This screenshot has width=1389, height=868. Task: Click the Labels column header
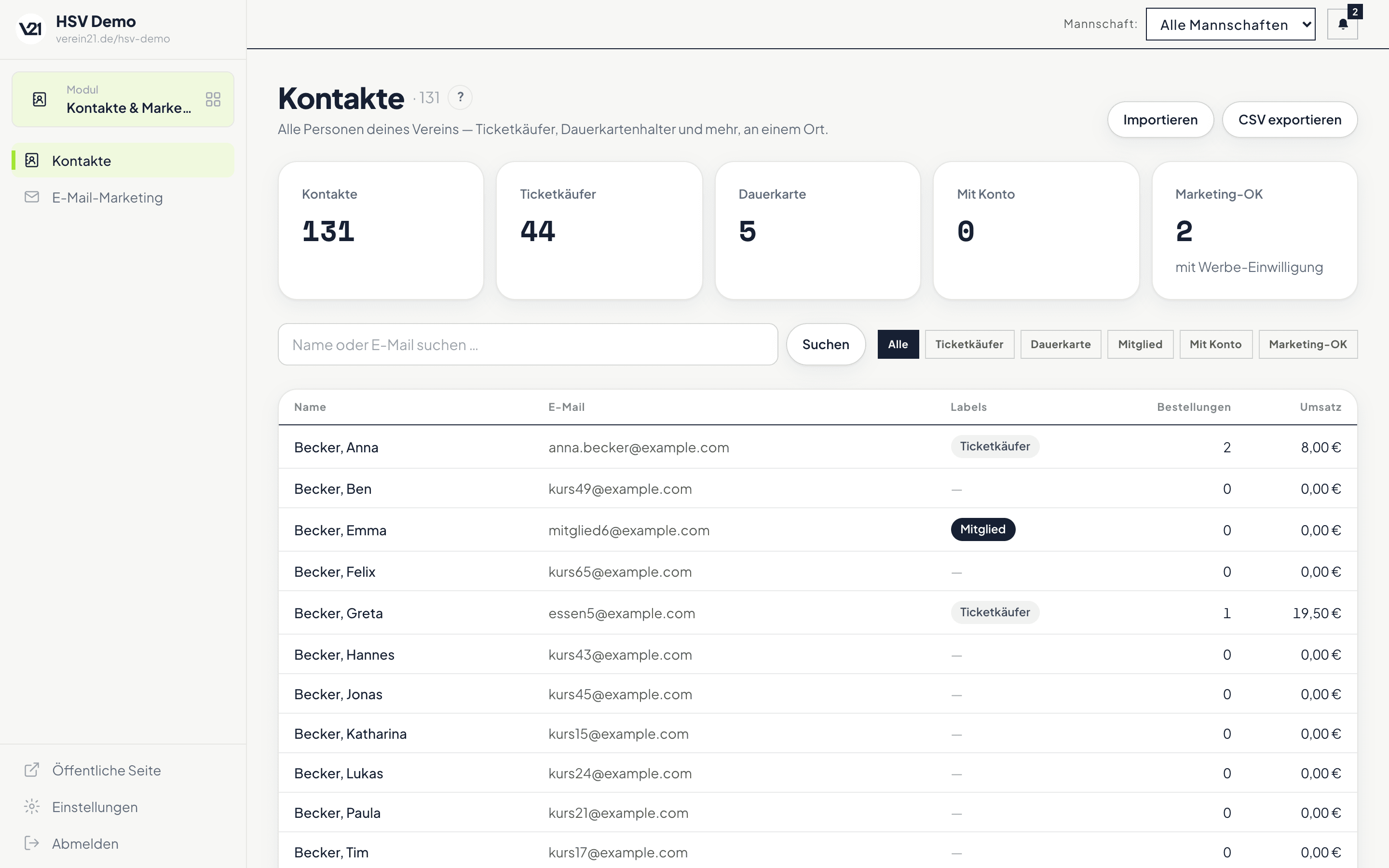968,407
